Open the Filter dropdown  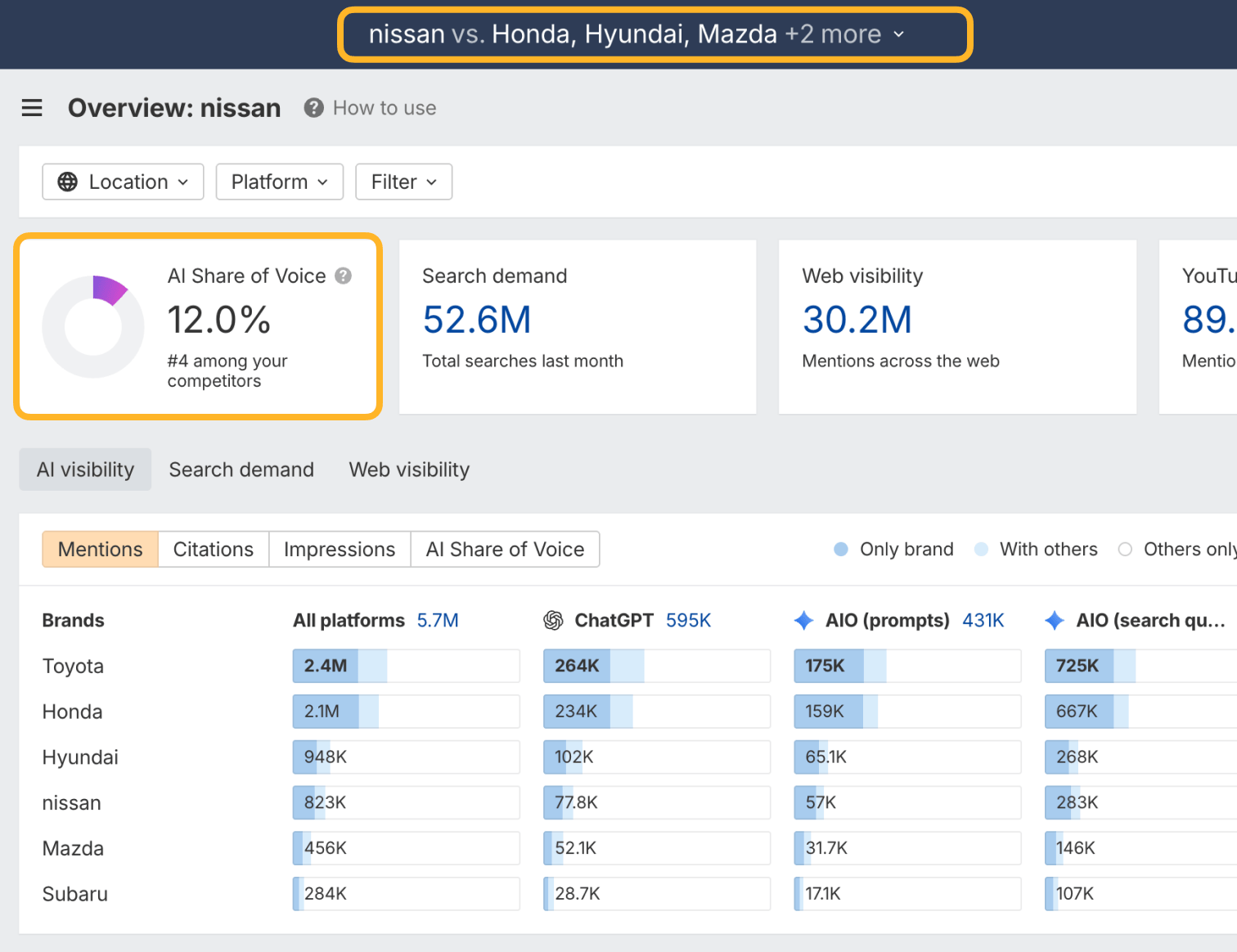(404, 182)
